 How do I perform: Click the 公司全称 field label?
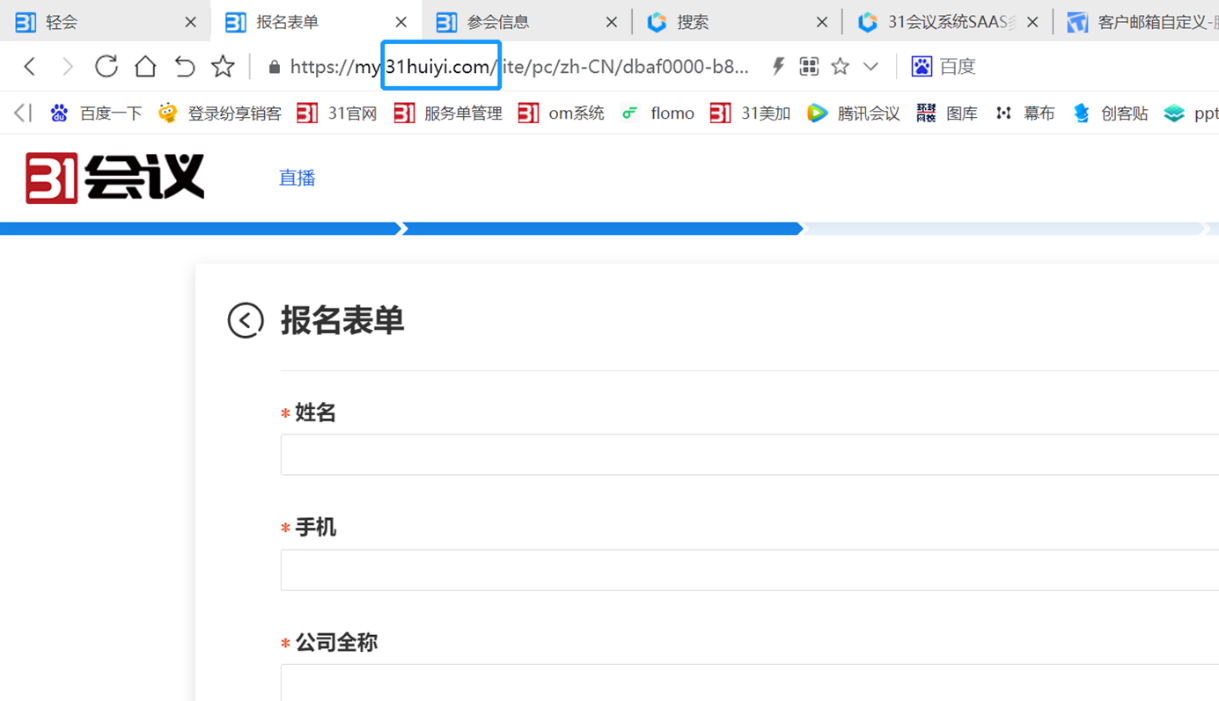pyautogui.click(x=336, y=643)
